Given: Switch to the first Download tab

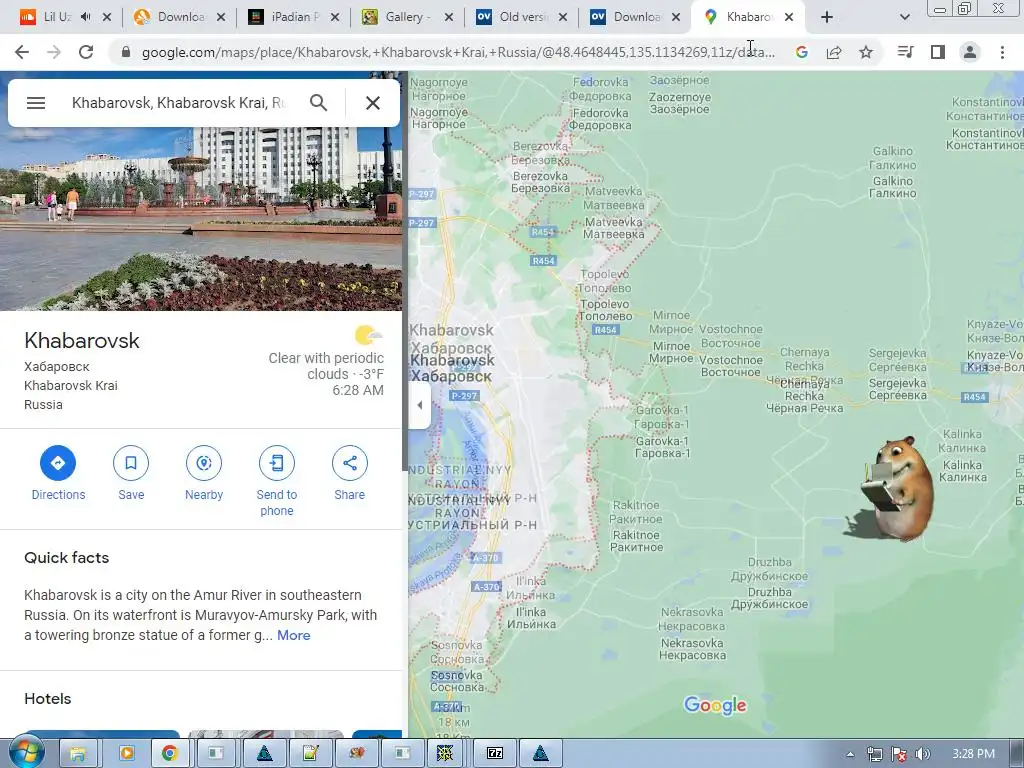Looking at the screenshot, I should click(x=180, y=17).
